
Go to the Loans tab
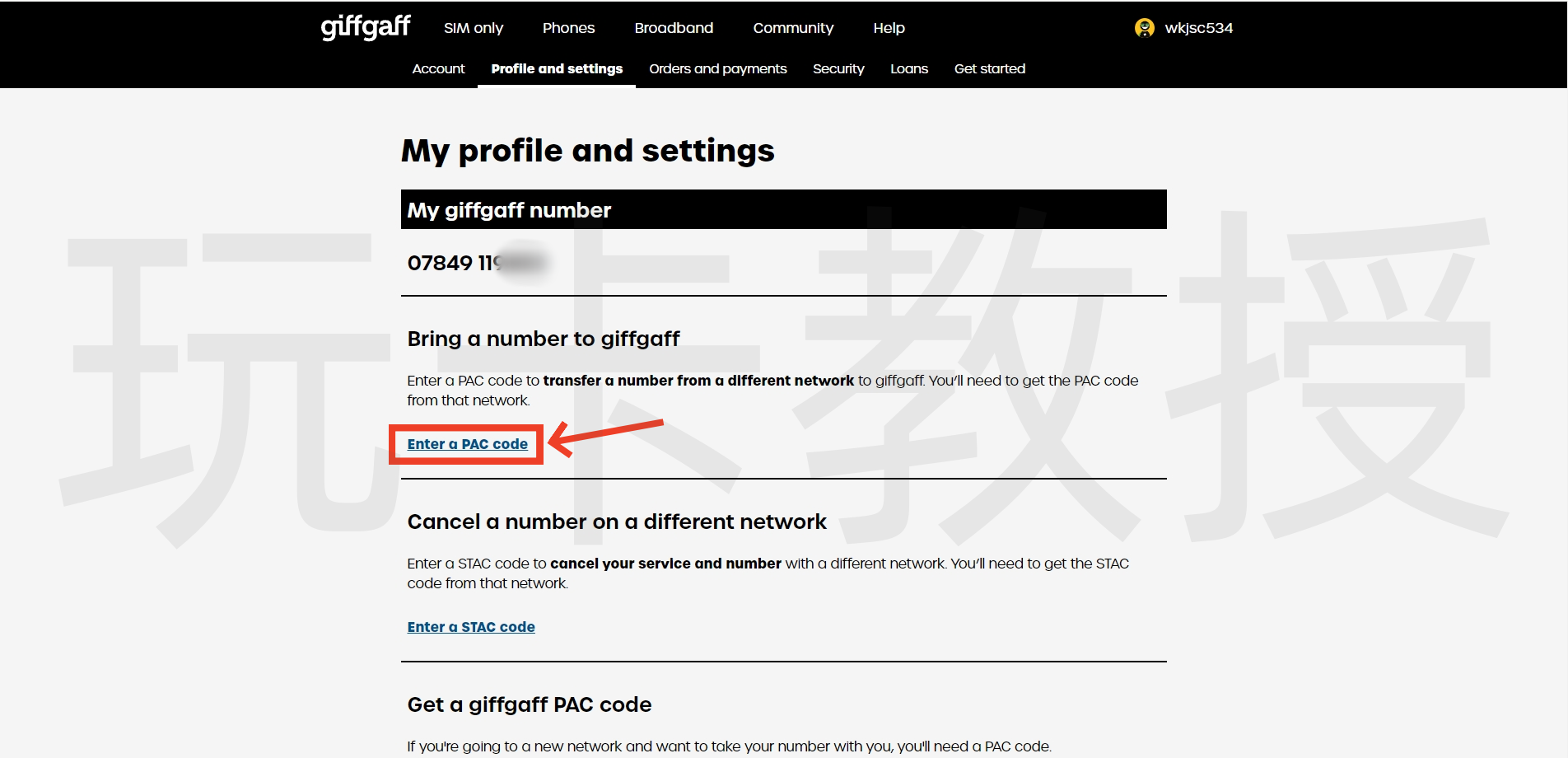point(908,69)
